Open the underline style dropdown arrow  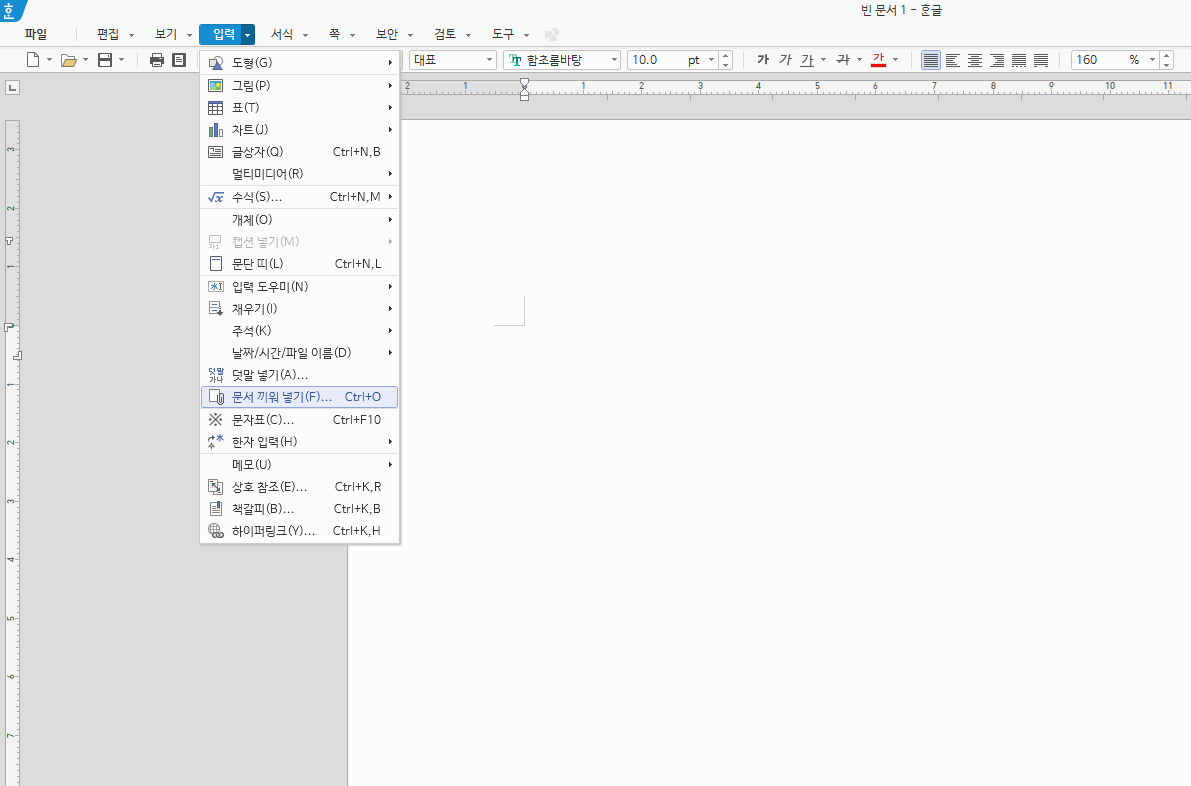click(x=823, y=60)
